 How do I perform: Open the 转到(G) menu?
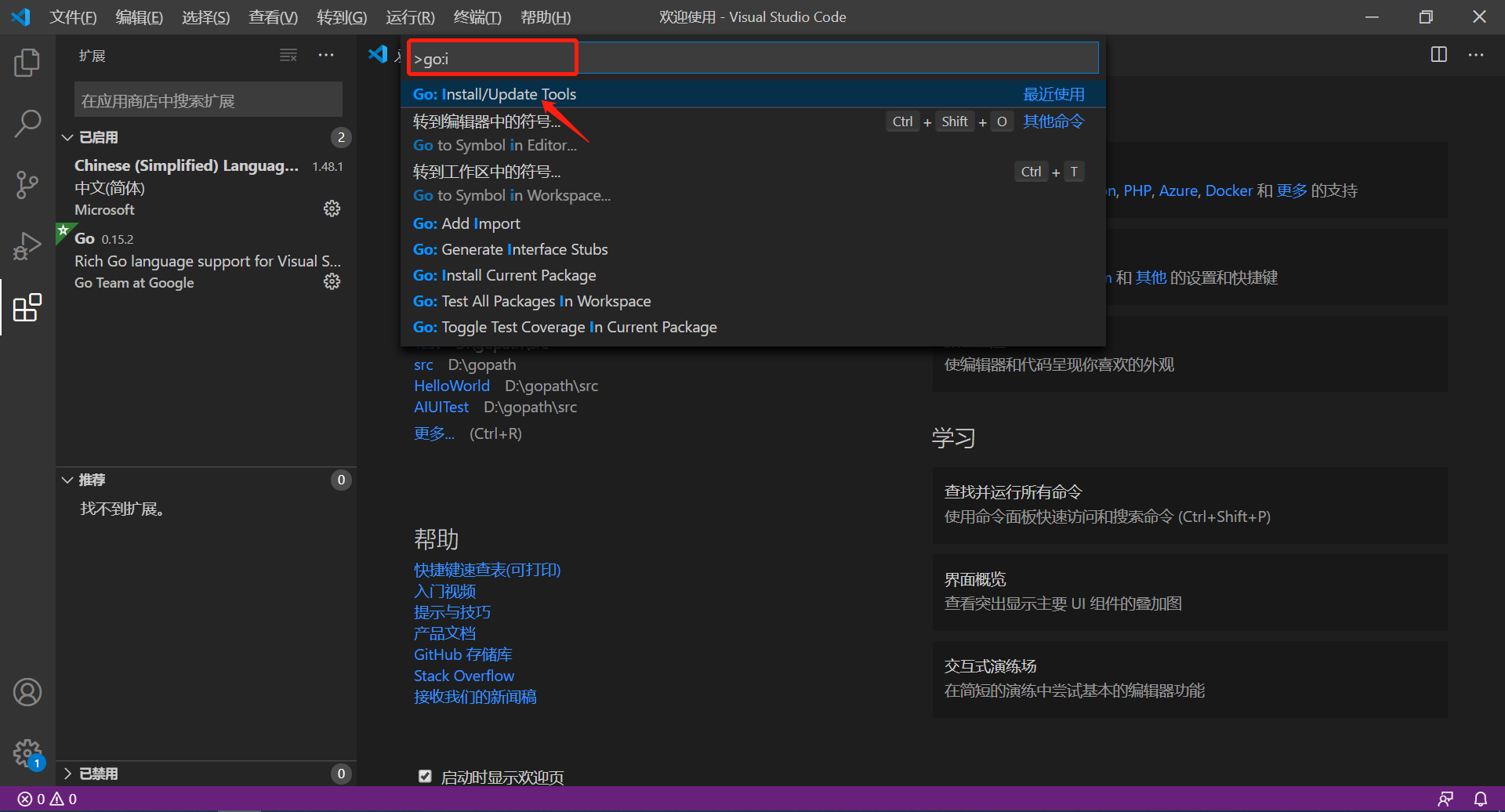click(342, 17)
